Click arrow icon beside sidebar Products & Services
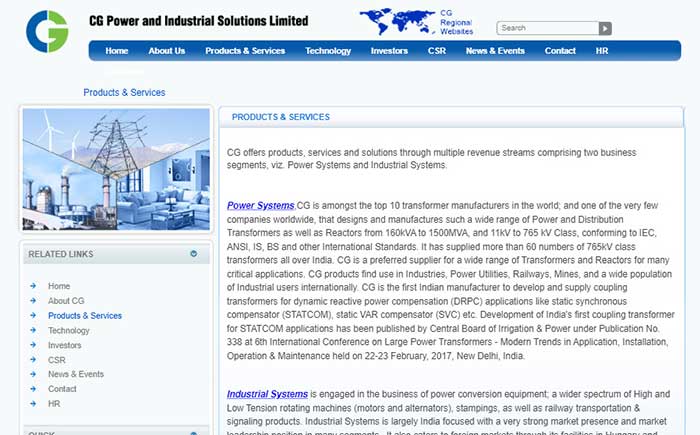The width and height of the screenshot is (700, 435). [x=33, y=315]
